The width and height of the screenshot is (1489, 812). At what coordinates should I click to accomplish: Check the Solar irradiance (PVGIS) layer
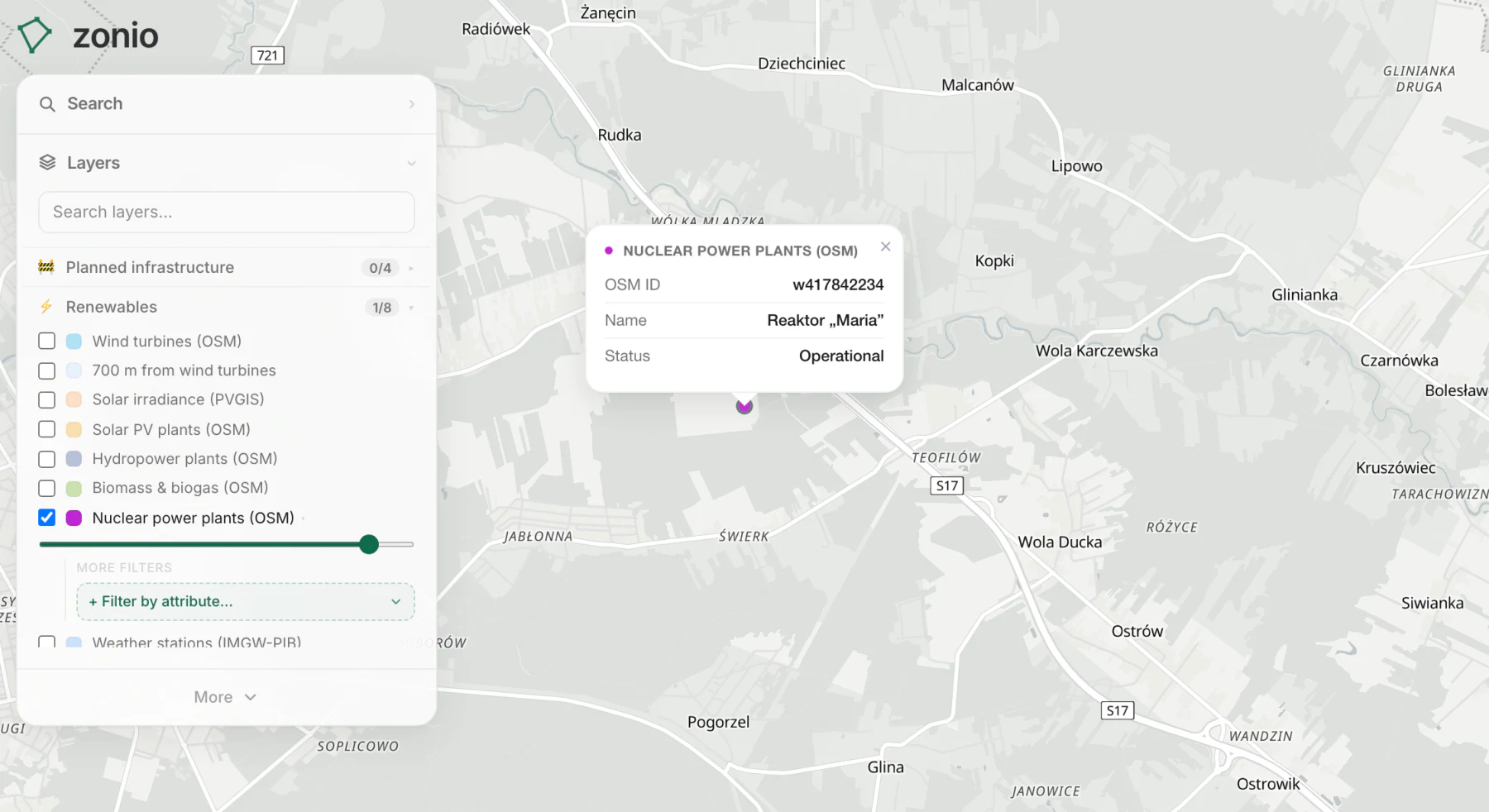47,400
